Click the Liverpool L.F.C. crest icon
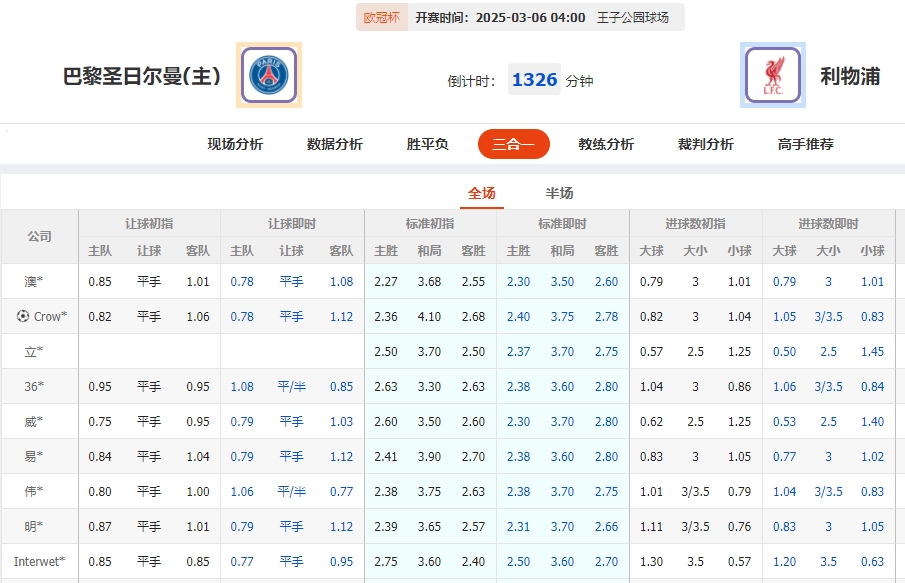The width and height of the screenshot is (905, 583). [773, 75]
